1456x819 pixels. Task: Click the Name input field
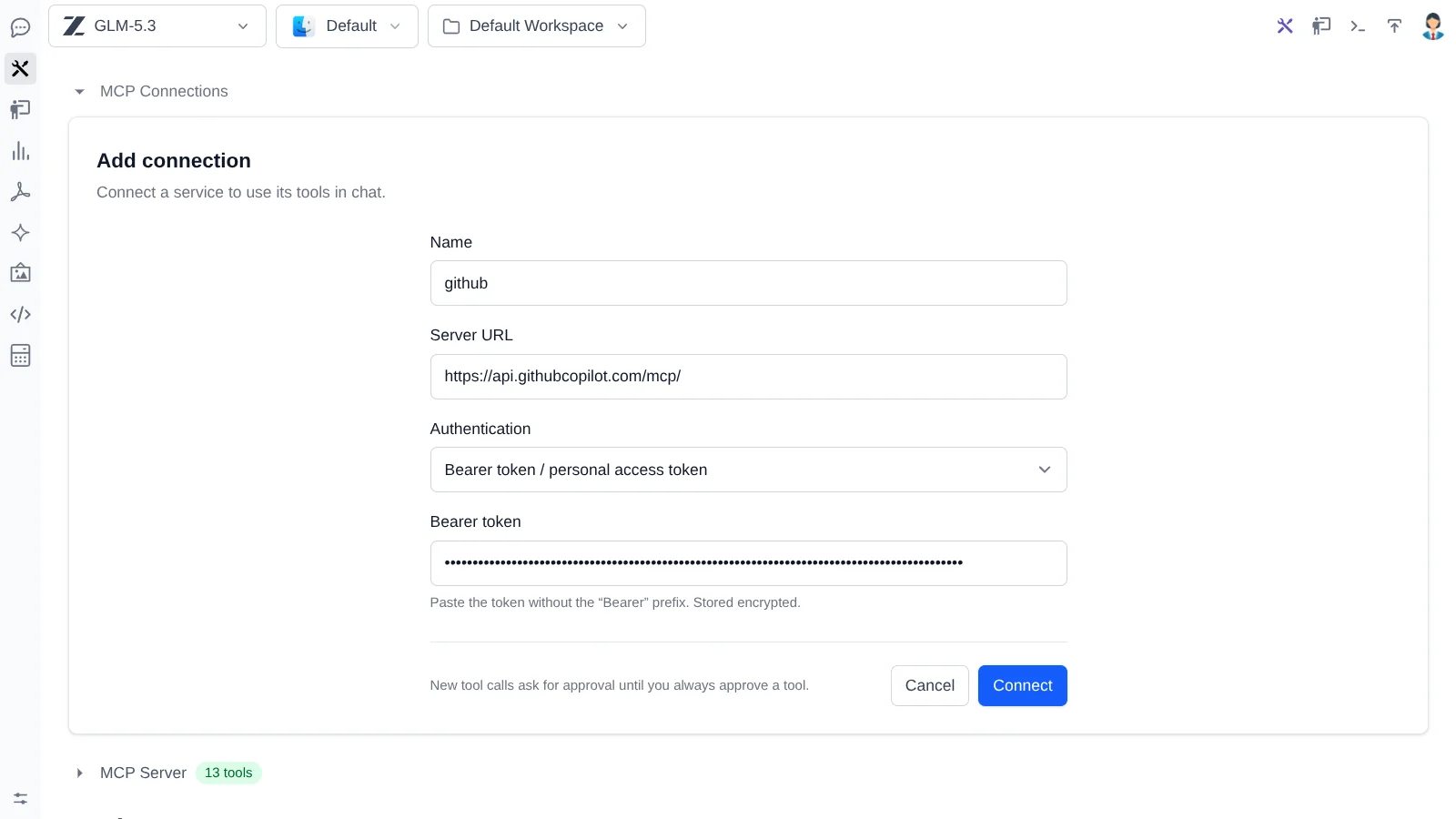[x=748, y=283]
